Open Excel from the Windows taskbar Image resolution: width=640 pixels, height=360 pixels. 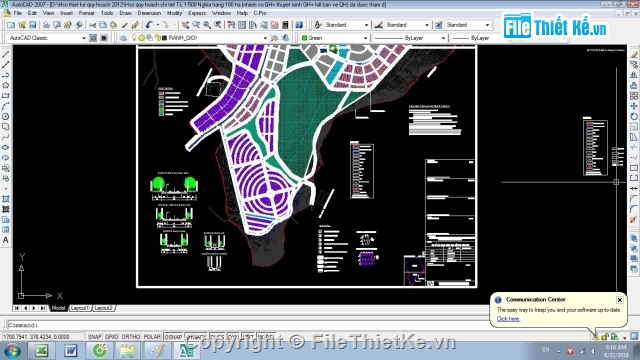coord(41,351)
